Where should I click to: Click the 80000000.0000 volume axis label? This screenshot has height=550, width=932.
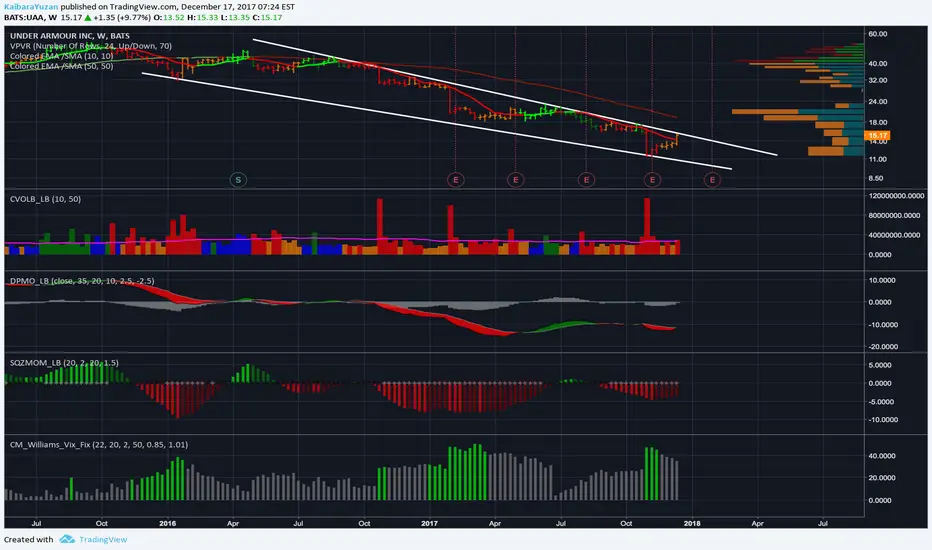(x=895, y=215)
